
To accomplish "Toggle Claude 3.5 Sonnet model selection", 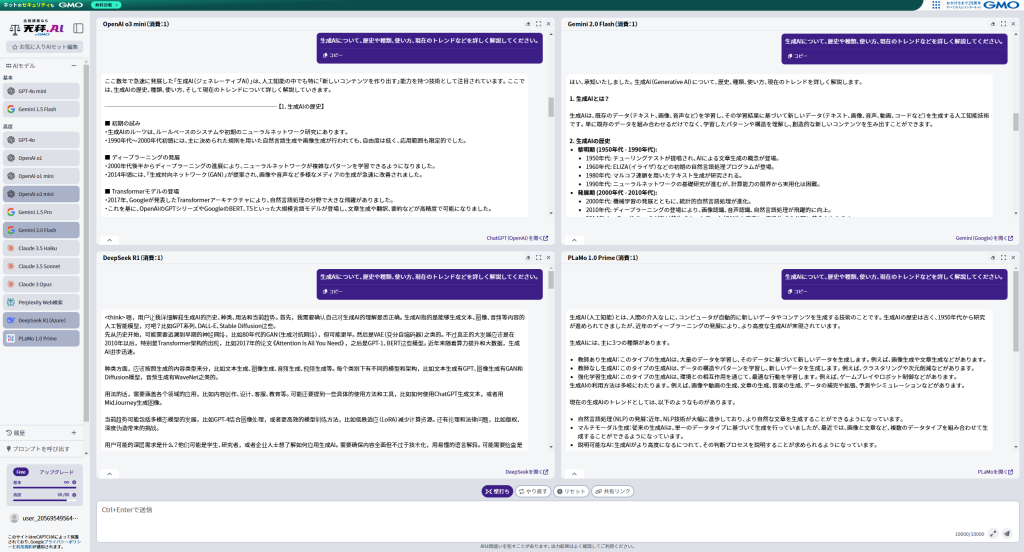I will tap(41, 266).
